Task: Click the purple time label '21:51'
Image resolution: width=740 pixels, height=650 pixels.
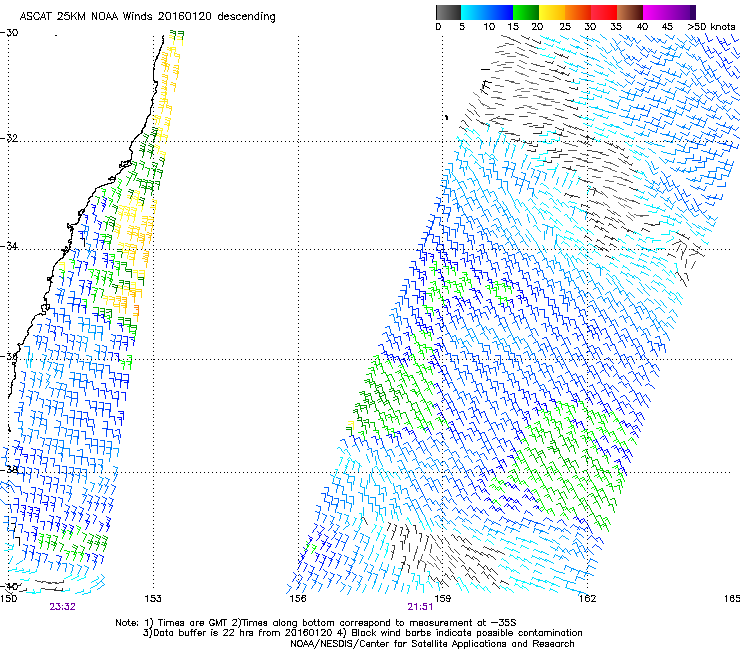Action: pos(420,607)
